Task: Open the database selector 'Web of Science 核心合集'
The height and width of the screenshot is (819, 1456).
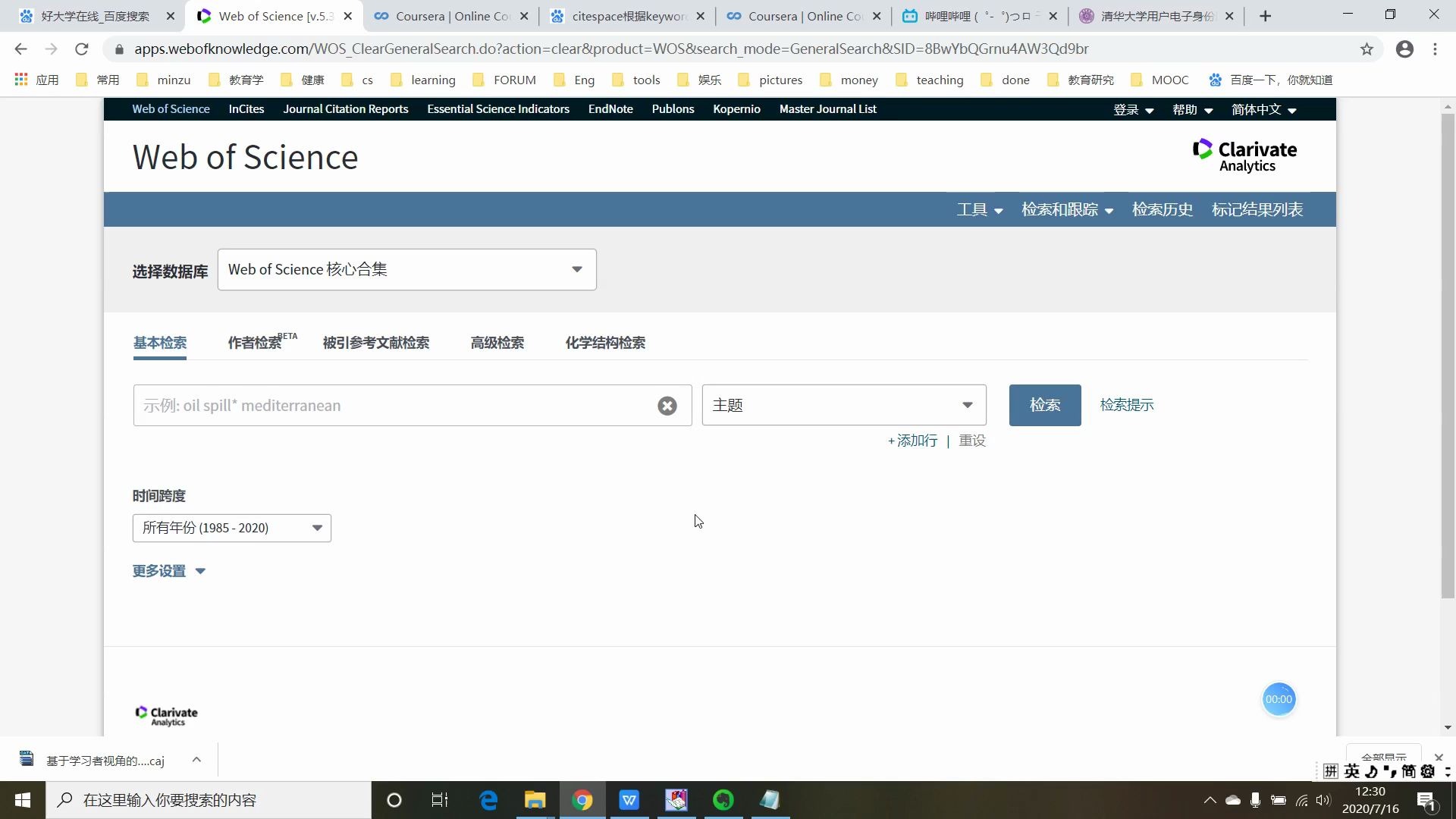Action: coord(406,269)
